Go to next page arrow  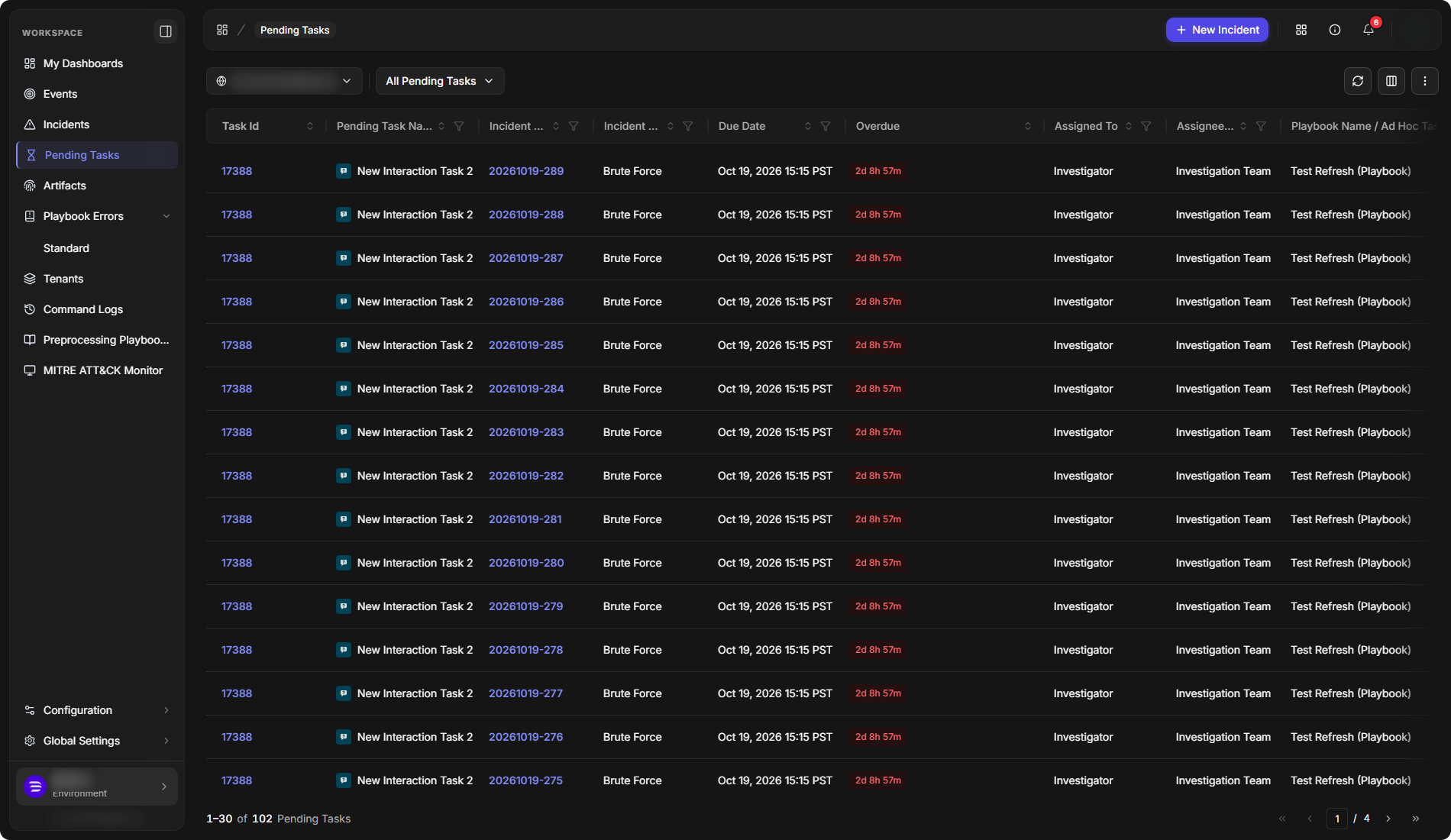point(1388,819)
